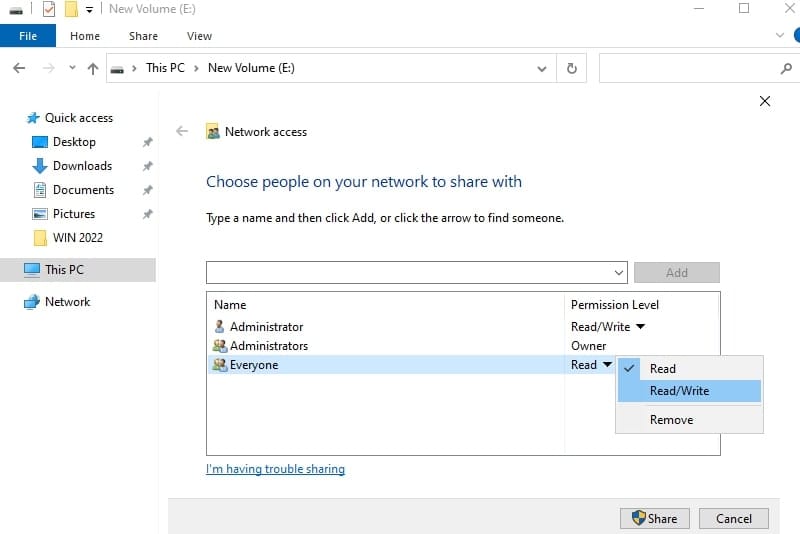Open WIN 2022 folder in navigation pane
The height and width of the screenshot is (534, 800).
pos(78,238)
